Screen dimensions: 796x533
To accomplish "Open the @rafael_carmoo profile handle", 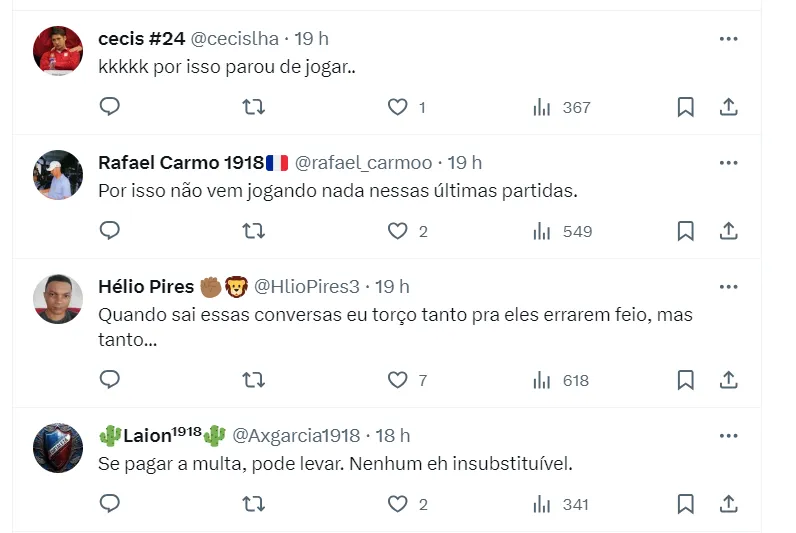I will pyautogui.click(x=364, y=163).
